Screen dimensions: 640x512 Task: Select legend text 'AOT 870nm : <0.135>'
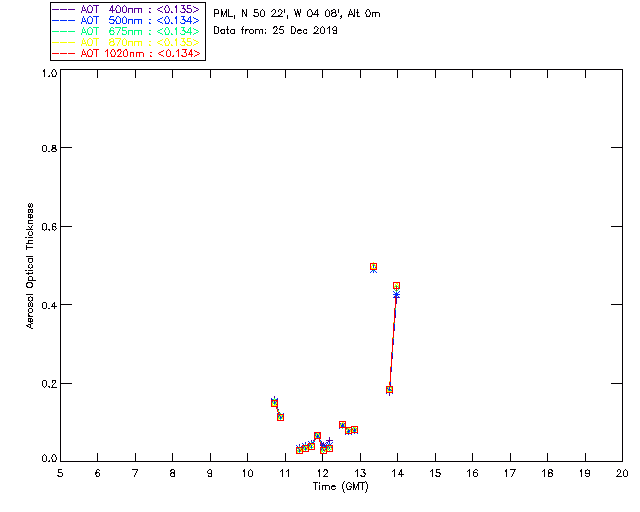click(140, 42)
